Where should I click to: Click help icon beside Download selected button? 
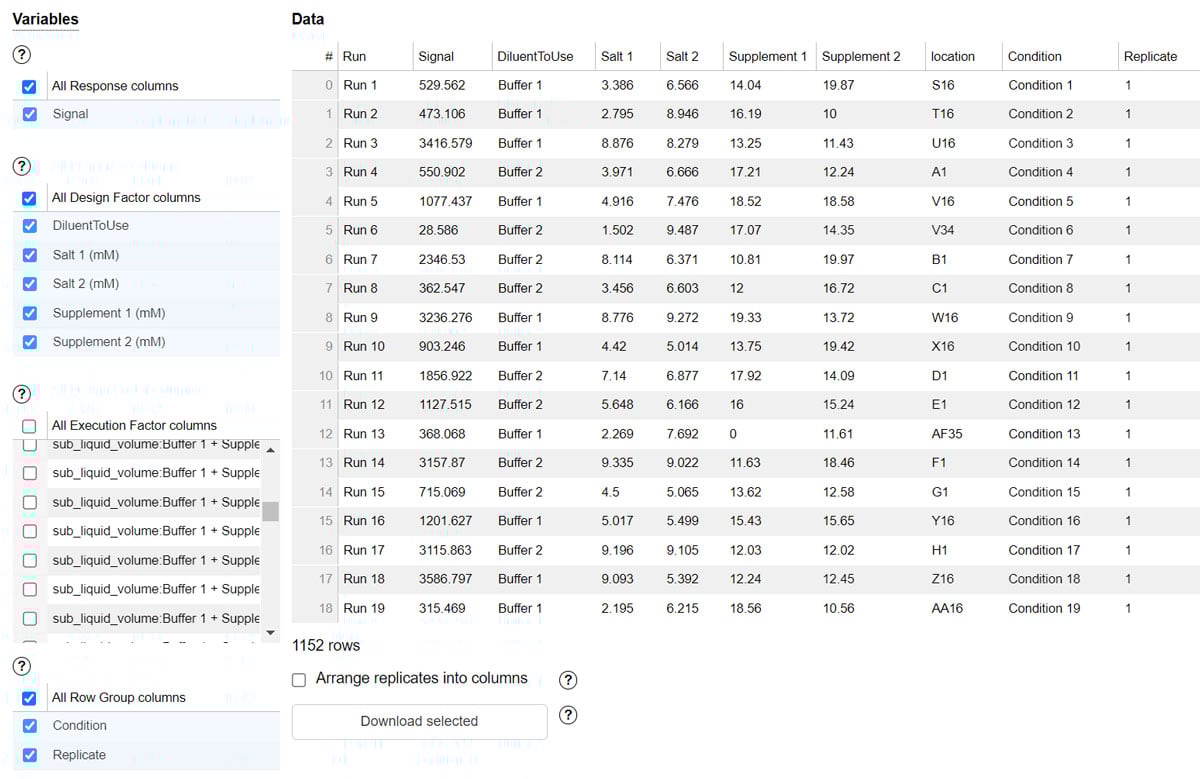(x=567, y=715)
